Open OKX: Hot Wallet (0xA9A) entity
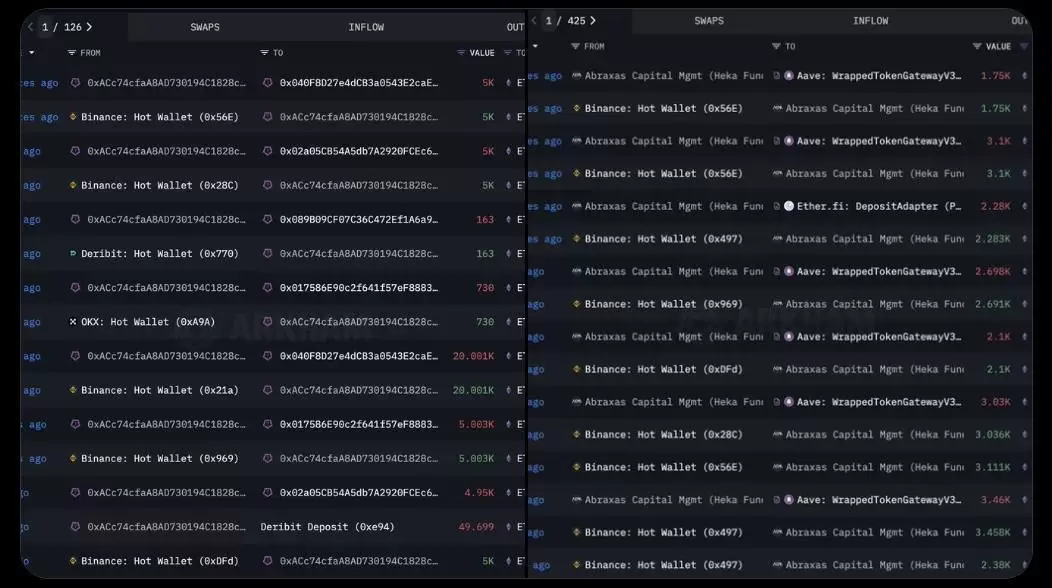This screenshot has width=1052, height=588. pos(148,322)
